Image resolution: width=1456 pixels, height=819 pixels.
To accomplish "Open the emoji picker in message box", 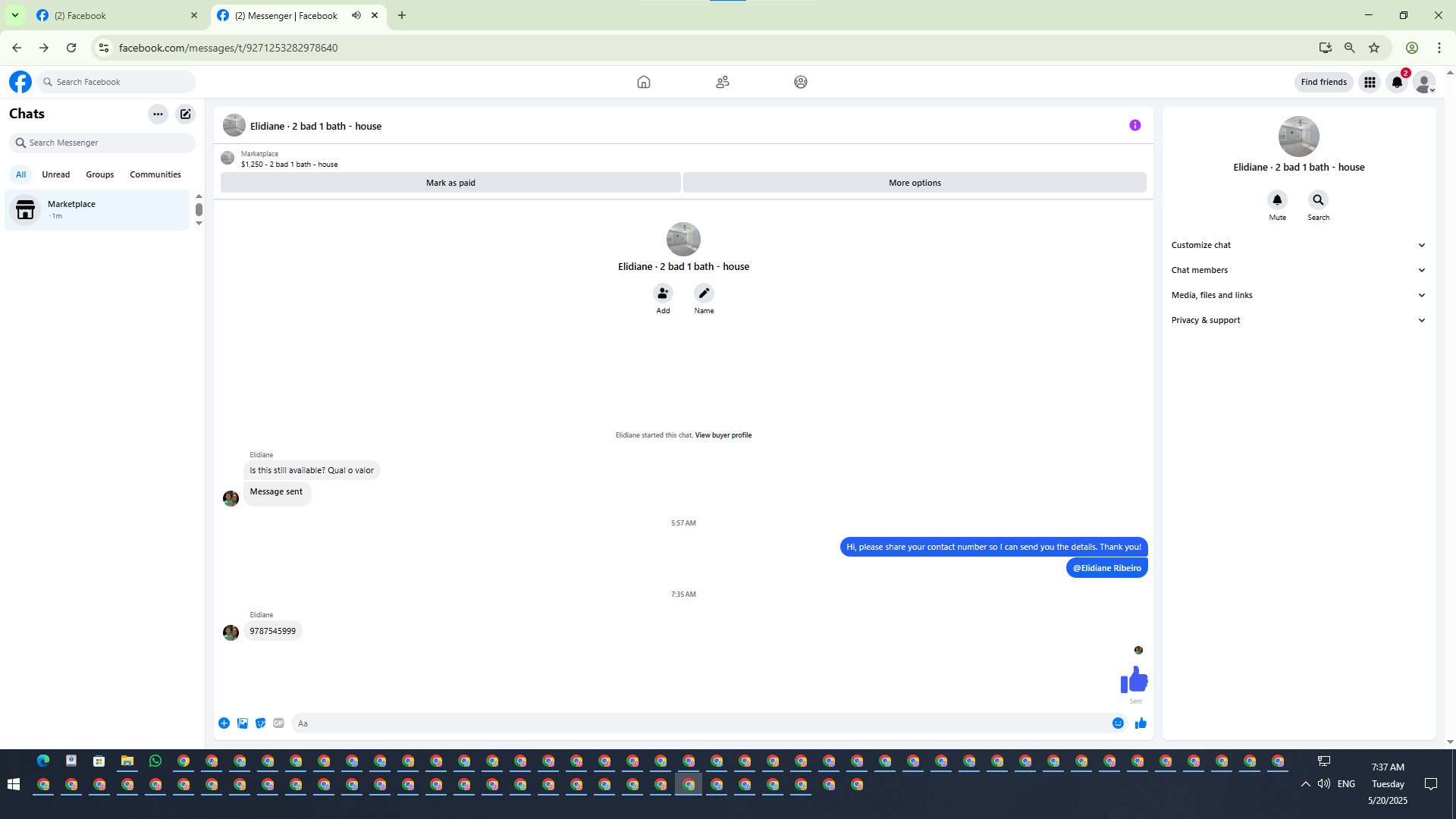I will 1118,723.
